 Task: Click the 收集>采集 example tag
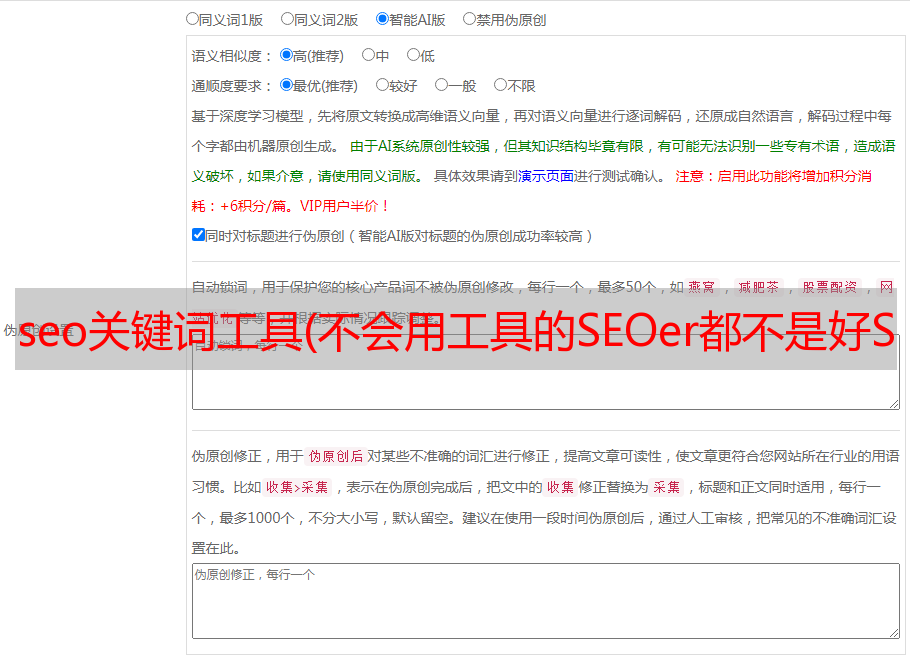click(x=297, y=488)
